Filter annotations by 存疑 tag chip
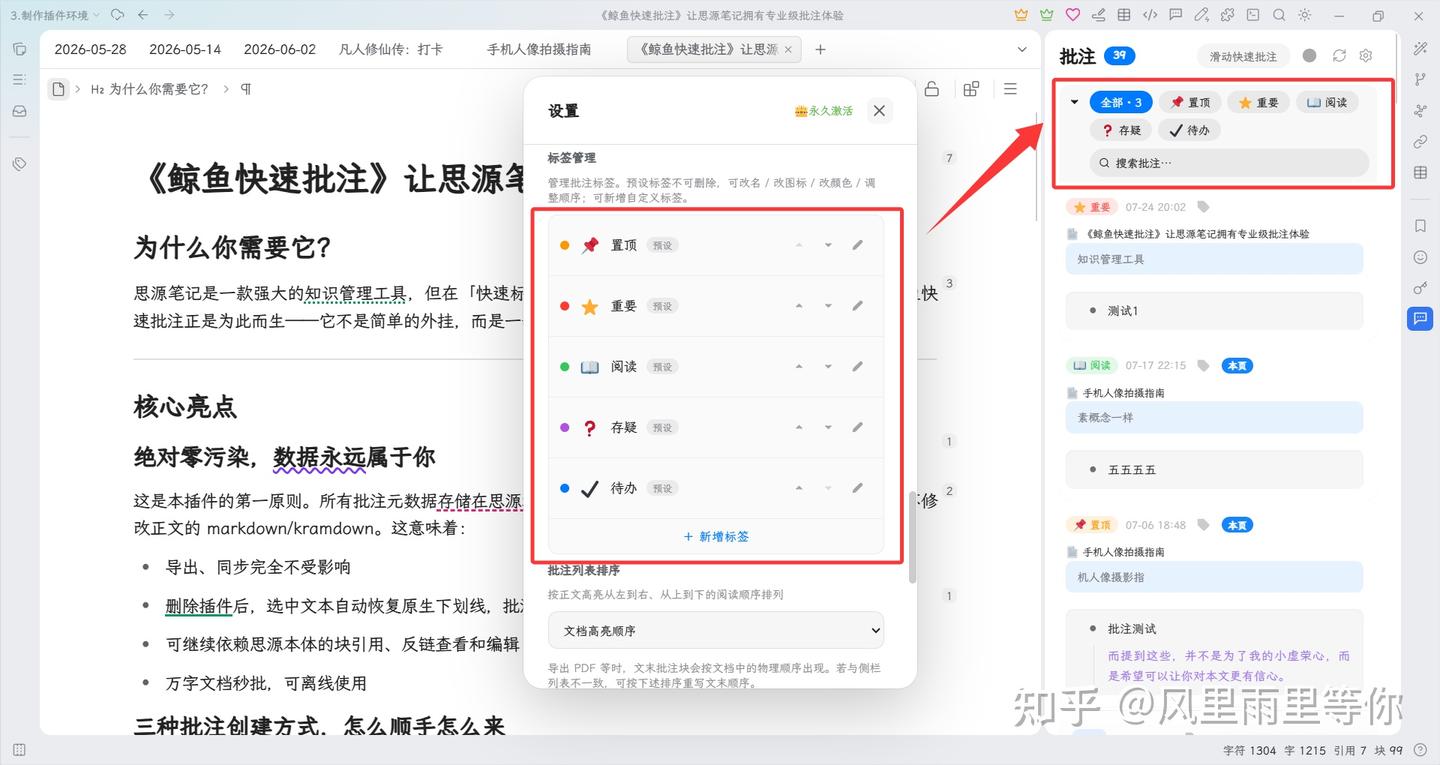 [1121, 130]
